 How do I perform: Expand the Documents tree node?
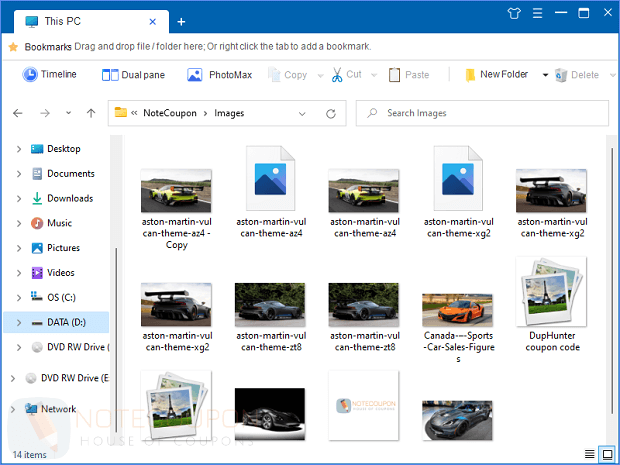point(19,174)
